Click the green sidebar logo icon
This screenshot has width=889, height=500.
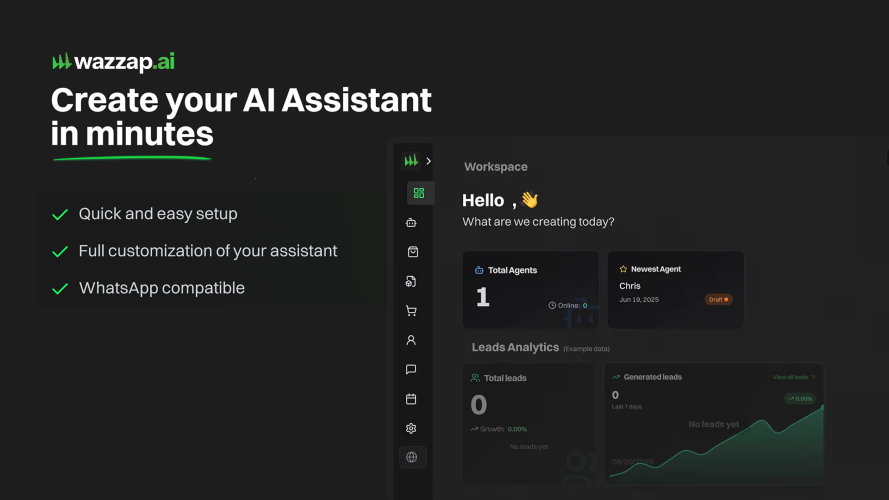(x=411, y=161)
